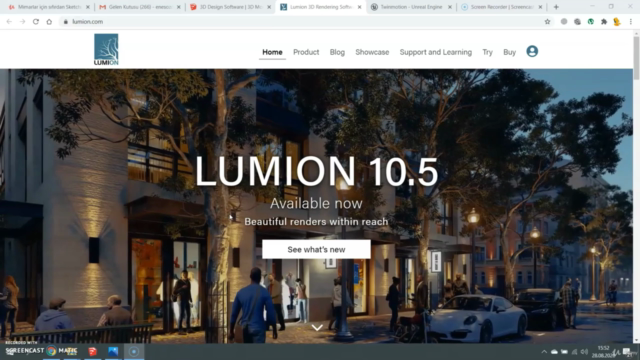Viewport: 640px width, 360px height.
Task: Open a new browser tab with plus
Action: (x=556, y=7)
